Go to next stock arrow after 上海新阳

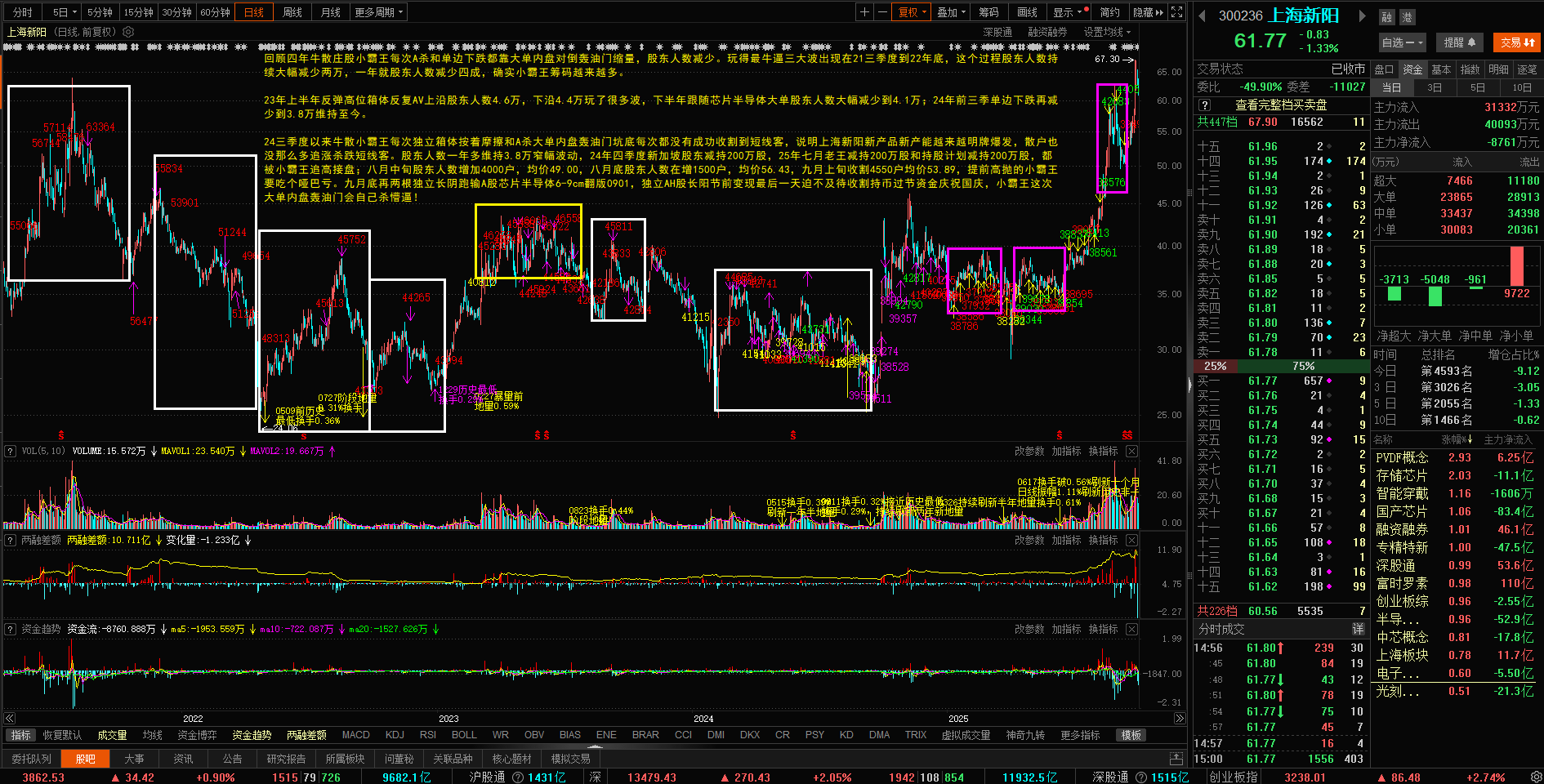click(1362, 16)
